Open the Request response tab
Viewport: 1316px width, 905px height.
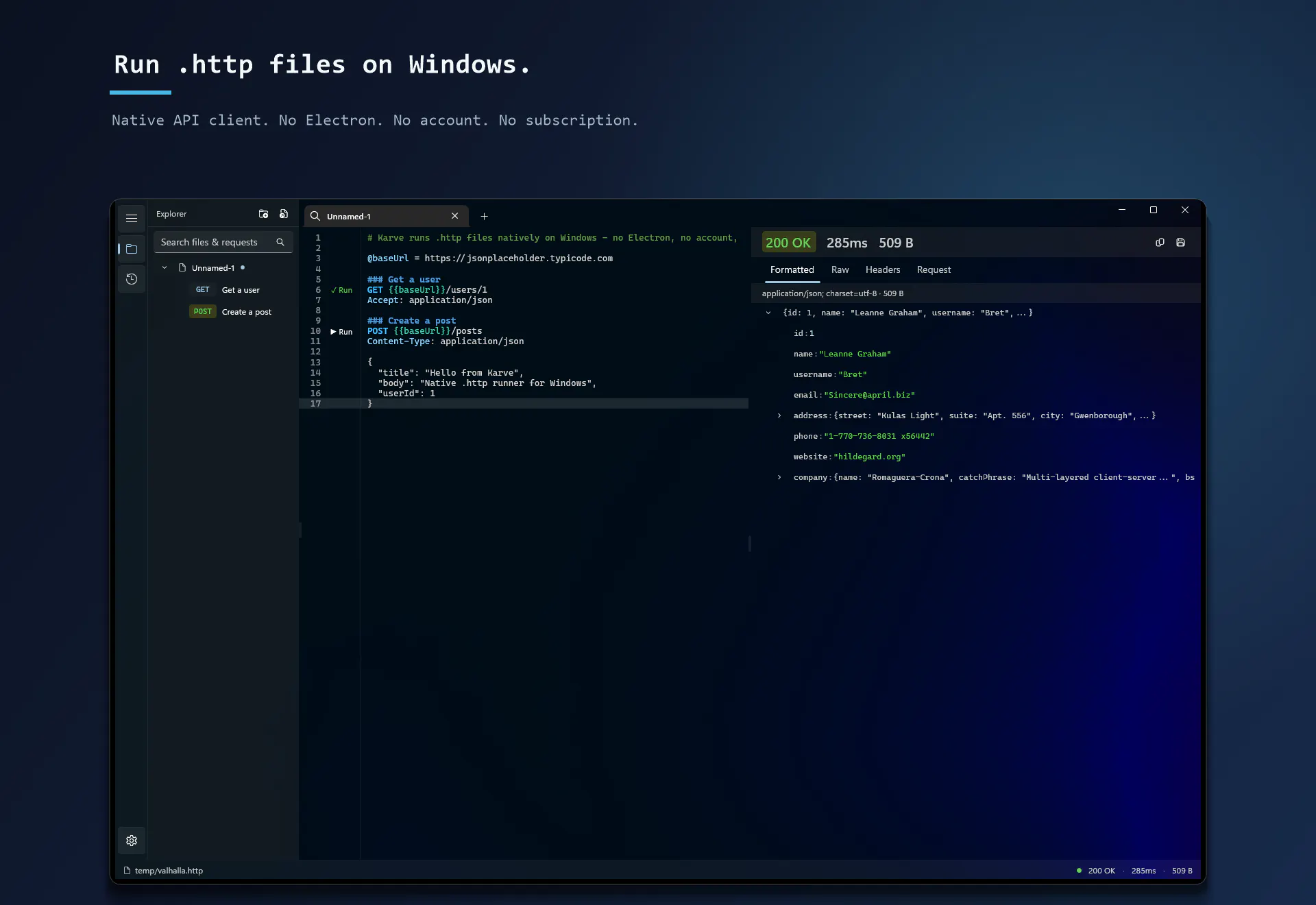[x=934, y=270]
